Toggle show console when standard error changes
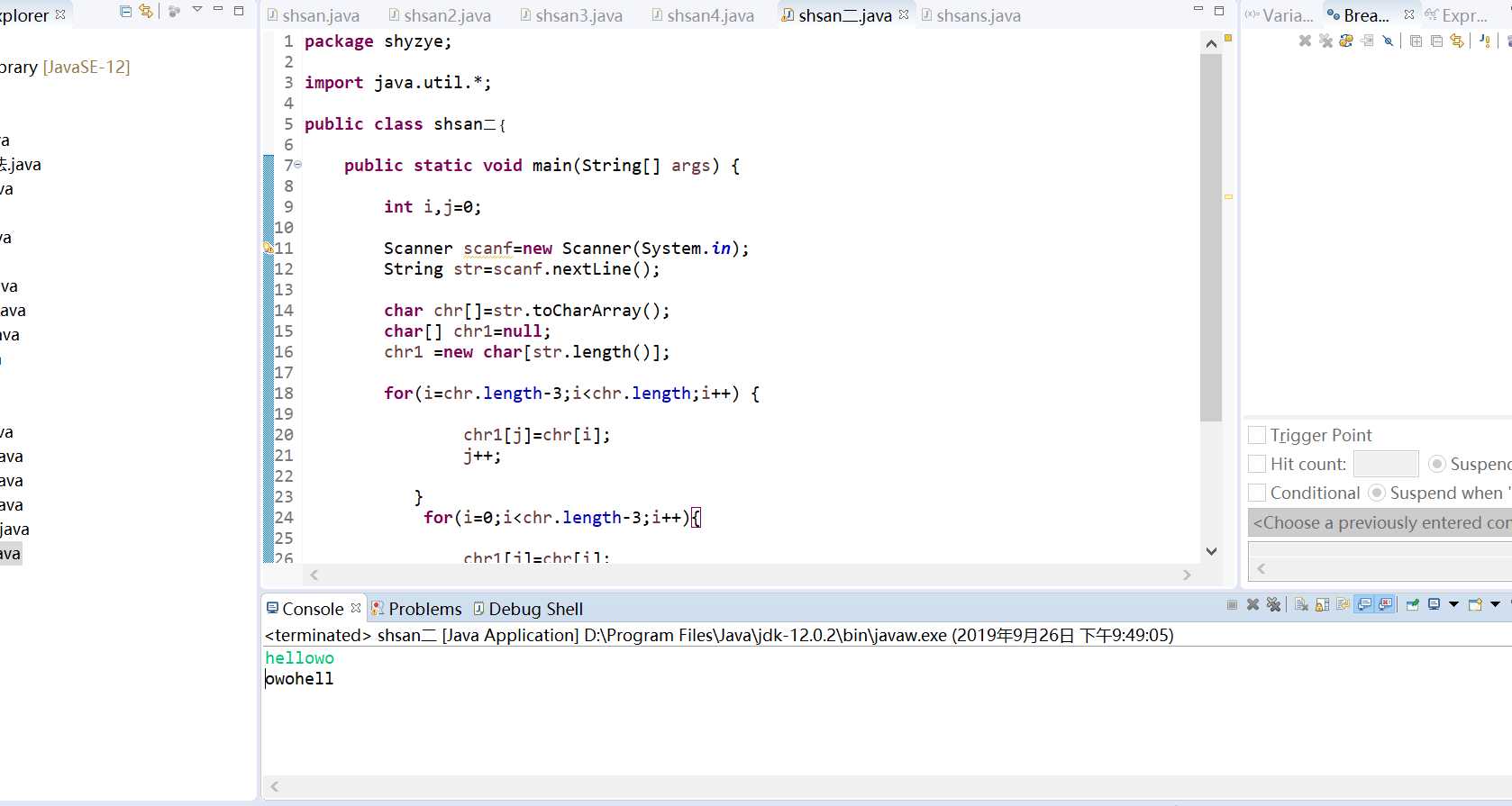This screenshot has height=806, width=1512. [x=1386, y=604]
